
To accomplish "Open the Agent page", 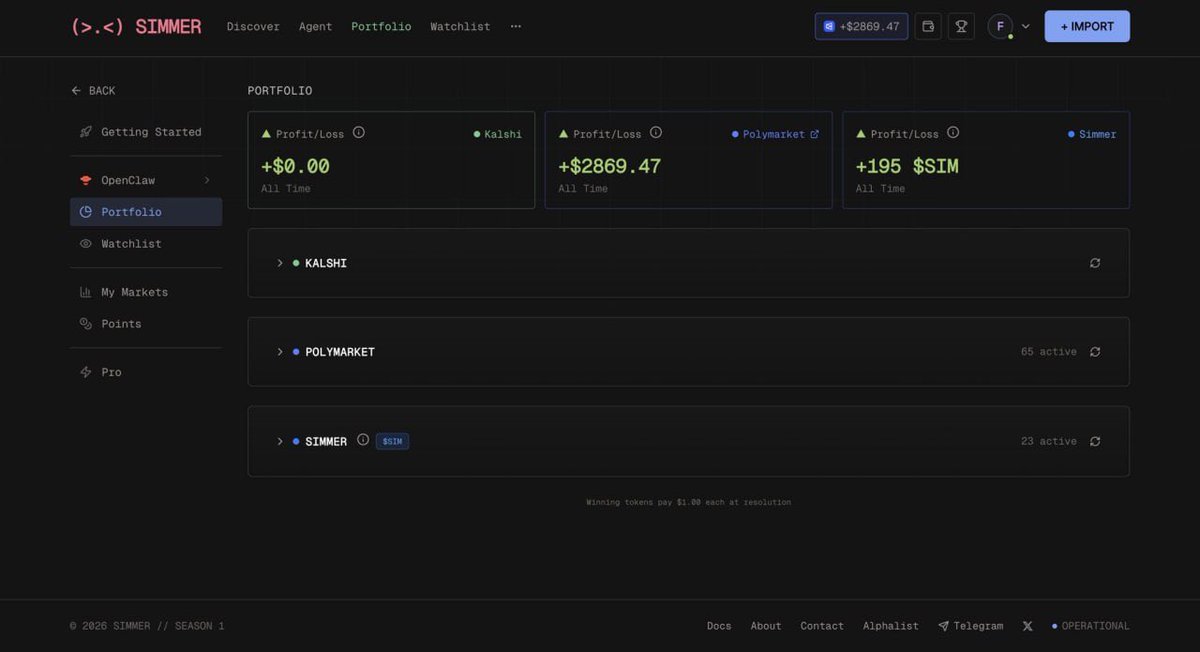I will [x=315, y=27].
